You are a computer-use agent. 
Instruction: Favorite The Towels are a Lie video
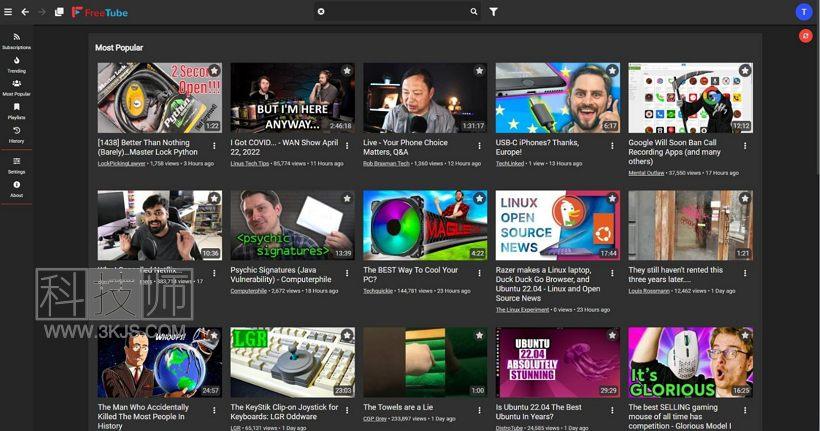(479, 335)
